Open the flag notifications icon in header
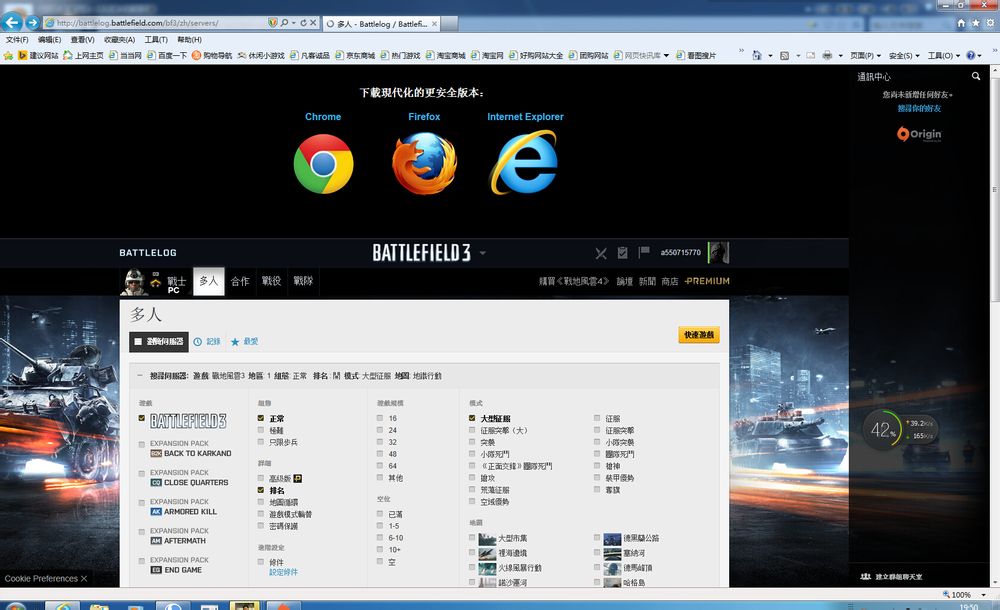The height and width of the screenshot is (610, 1000). (643, 252)
